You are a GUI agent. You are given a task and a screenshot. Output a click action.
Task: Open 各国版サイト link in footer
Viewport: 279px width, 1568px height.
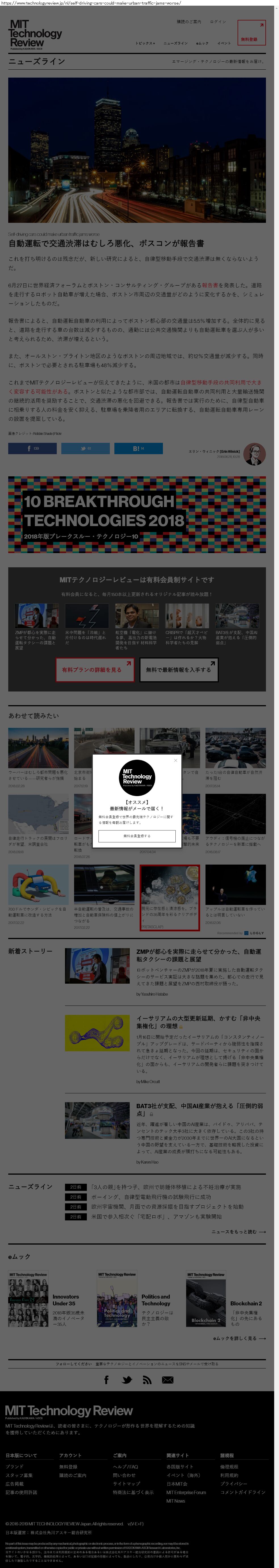coord(180,1466)
